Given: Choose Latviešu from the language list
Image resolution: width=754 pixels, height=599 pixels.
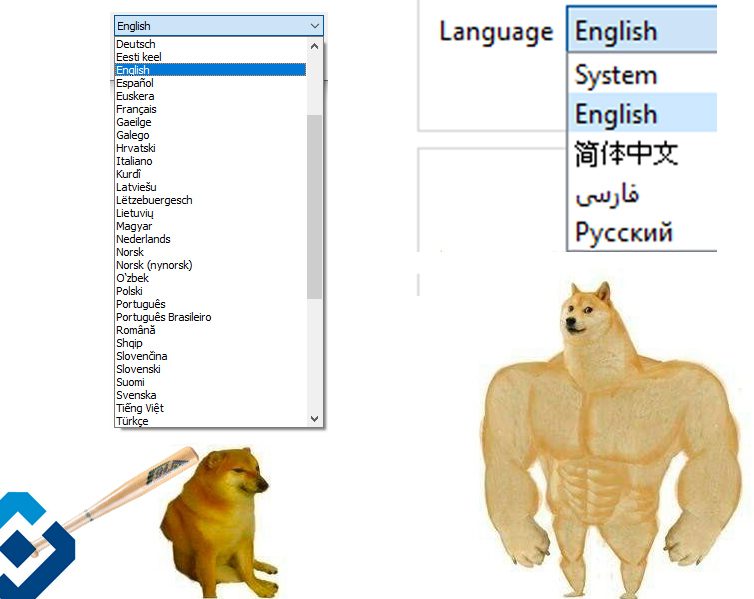Looking at the screenshot, I should pyautogui.click(x=211, y=187).
